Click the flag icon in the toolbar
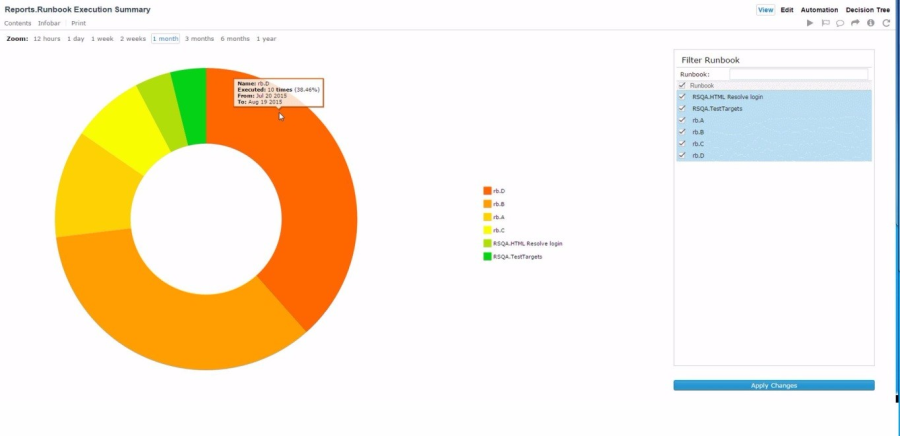The width and height of the screenshot is (900, 436). pyautogui.click(x=826, y=23)
